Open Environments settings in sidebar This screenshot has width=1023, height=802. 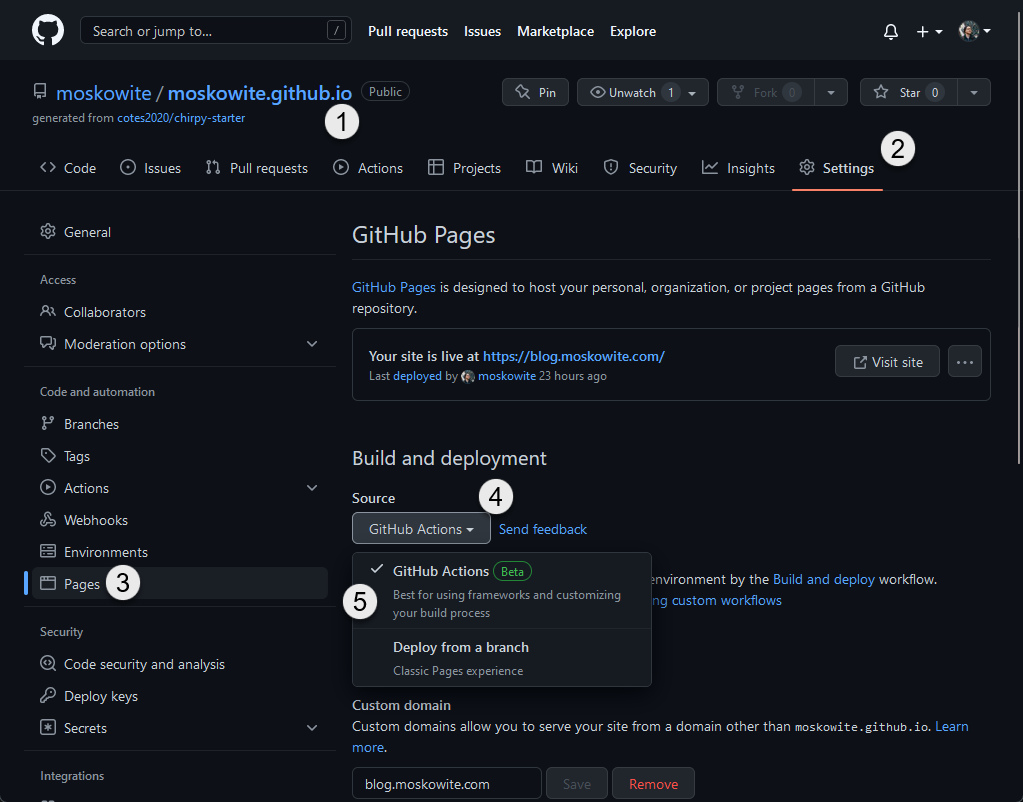tap(180, 552)
